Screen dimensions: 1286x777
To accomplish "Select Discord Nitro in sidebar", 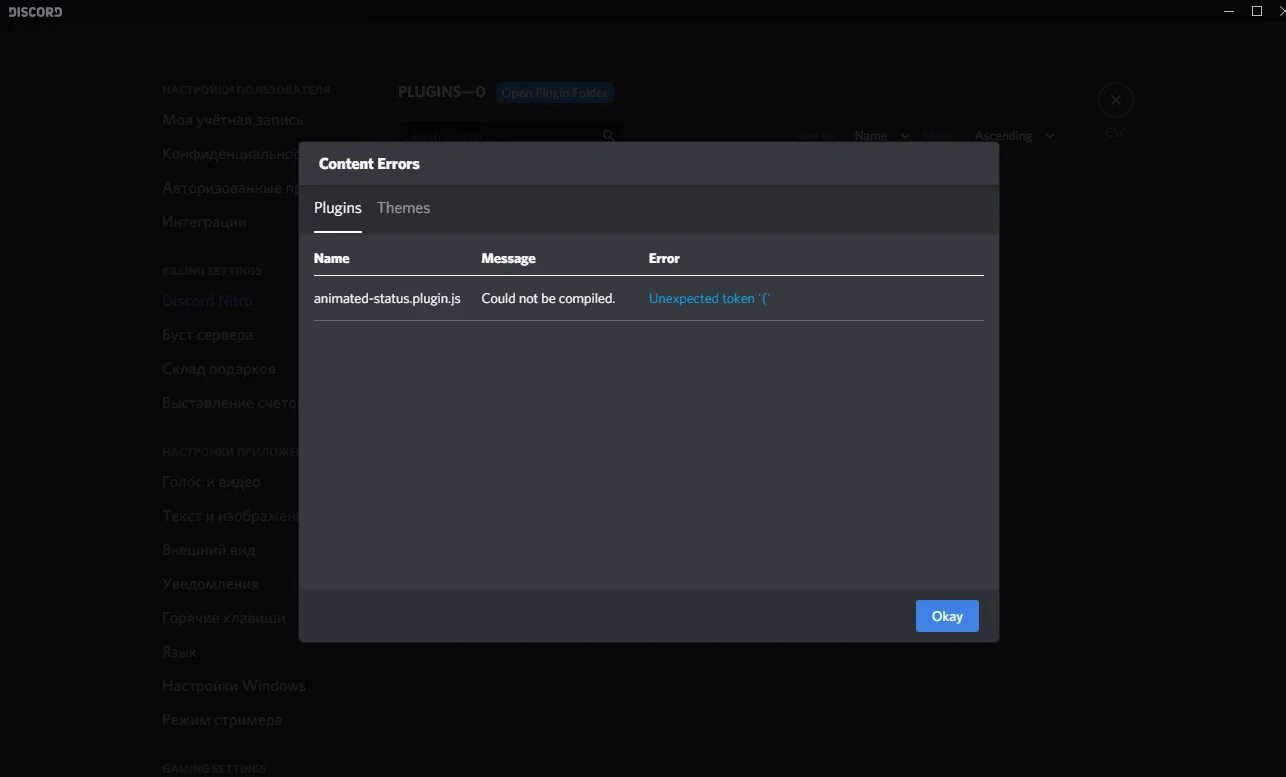I will tap(207, 301).
